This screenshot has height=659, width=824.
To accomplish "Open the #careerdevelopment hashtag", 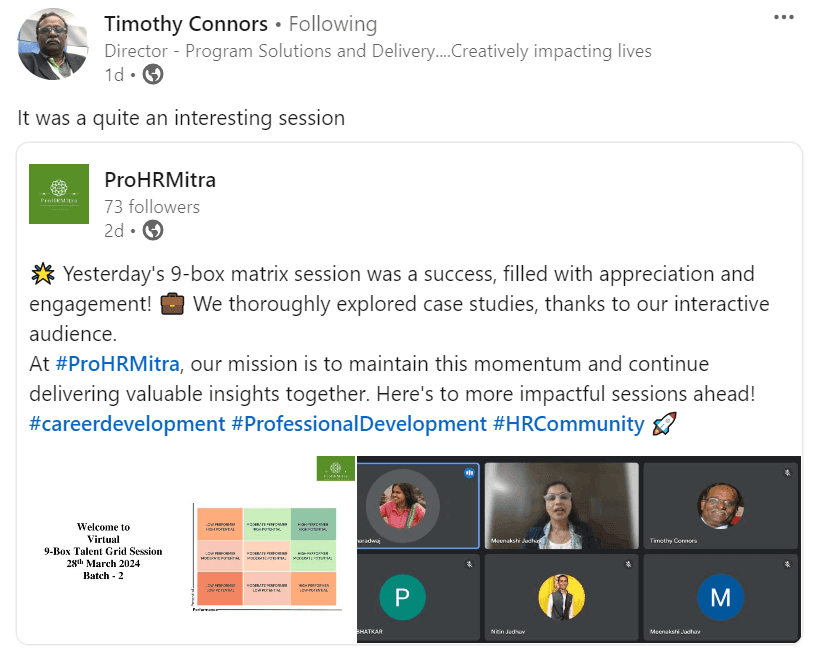I will [x=127, y=423].
